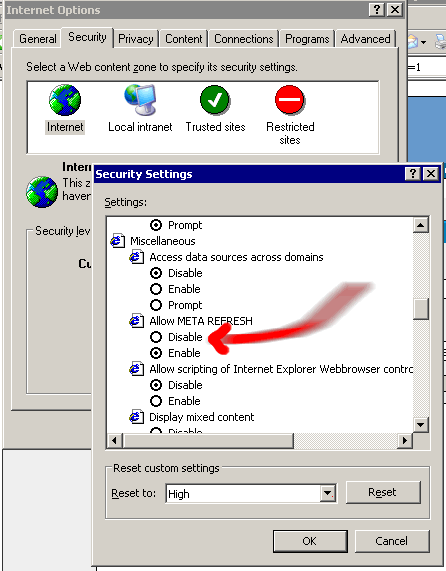Click the Display mixed content setting icon
This screenshot has height=571, width=446.
click(x=137, y=417)
